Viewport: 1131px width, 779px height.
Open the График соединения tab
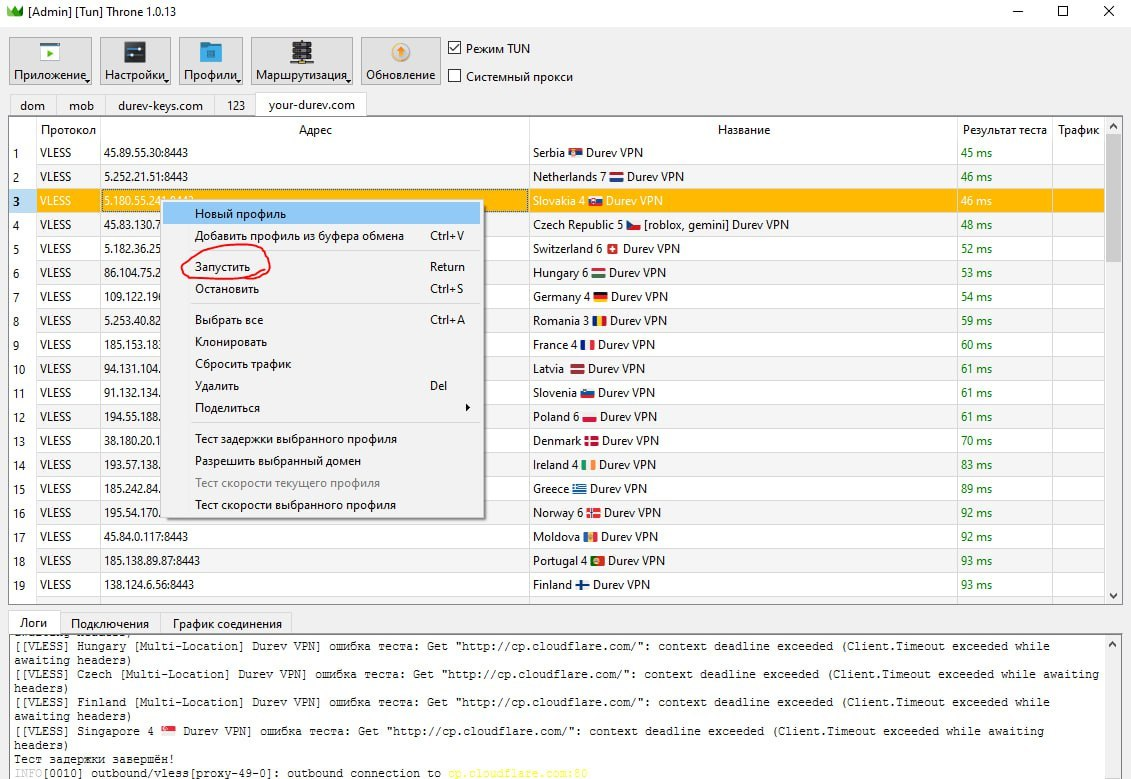coord(227,623)
